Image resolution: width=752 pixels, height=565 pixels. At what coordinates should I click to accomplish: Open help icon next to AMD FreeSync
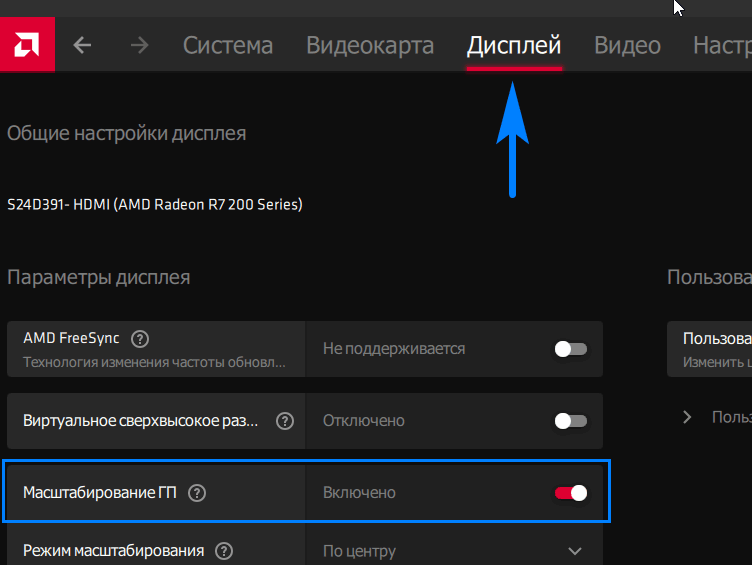tap(140, 339)
